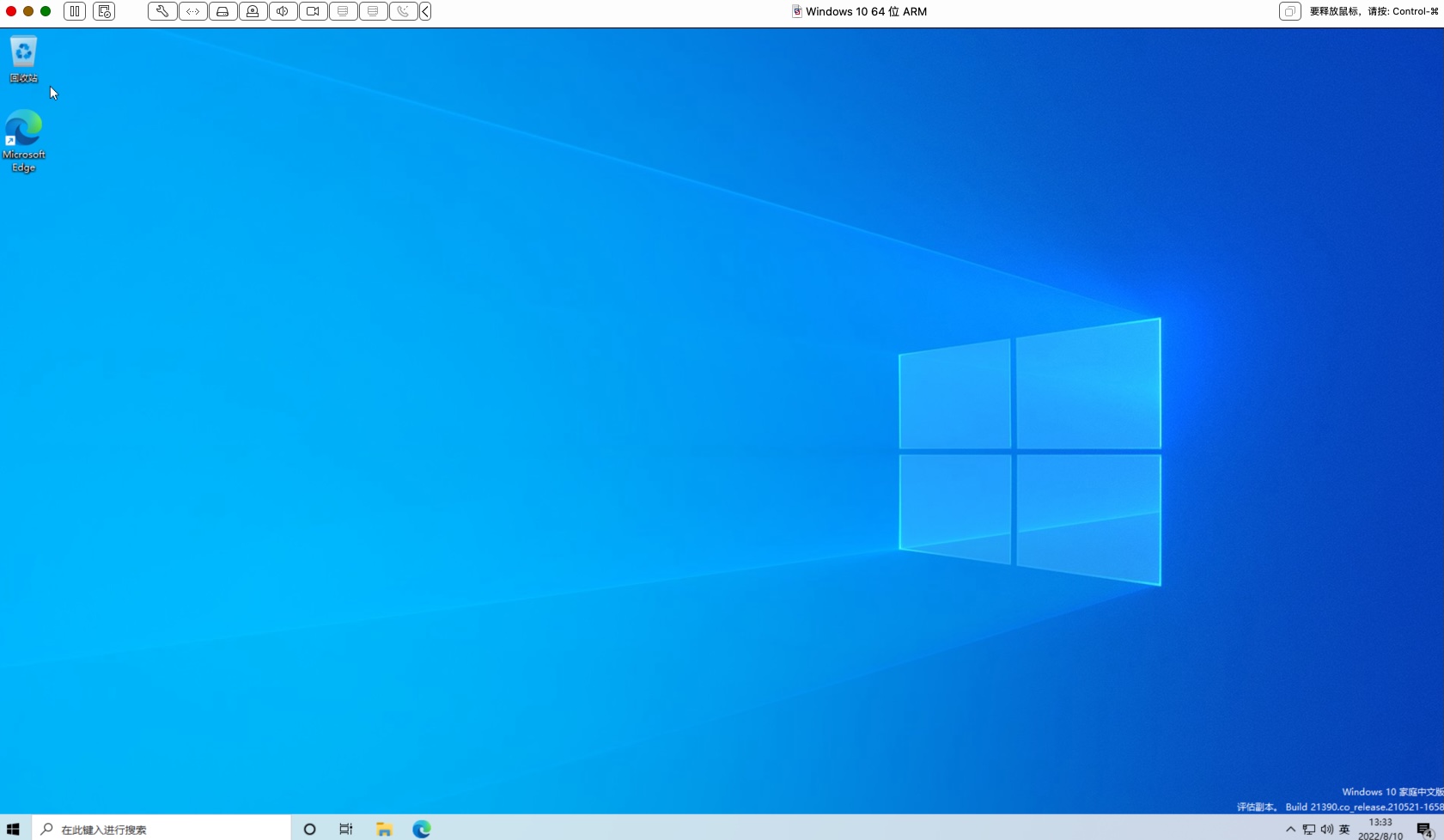This screenshot has width=1444, height=840.
Task: Select the Recycle Bin desktop icon
Action: pyautogui.click(x=23, y=59)
